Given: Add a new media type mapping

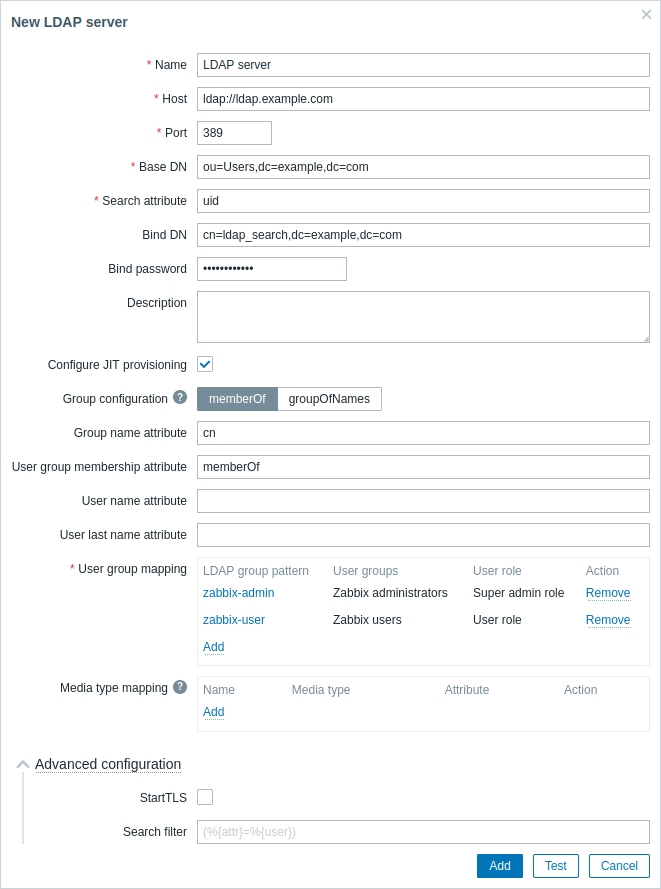Looking at the screenshot, I should click(x=214, y=712).
